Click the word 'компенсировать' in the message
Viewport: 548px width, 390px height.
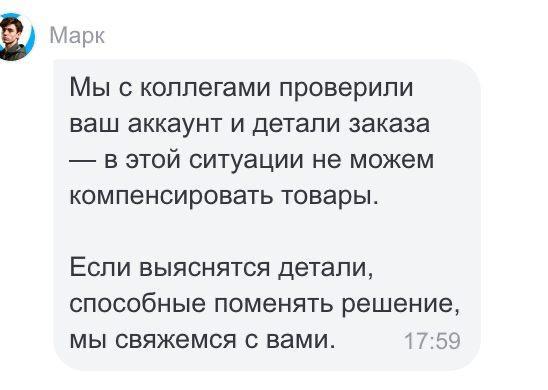(x=171, y=197)
